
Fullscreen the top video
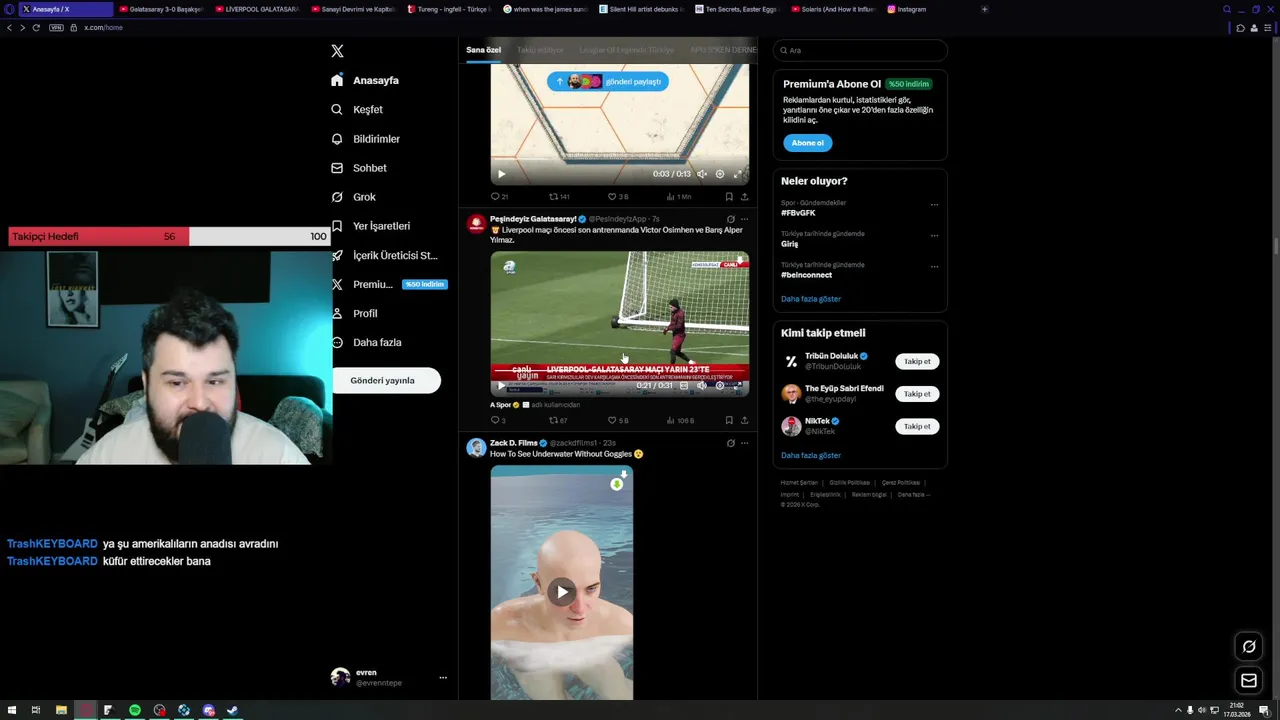pos(738,174)
